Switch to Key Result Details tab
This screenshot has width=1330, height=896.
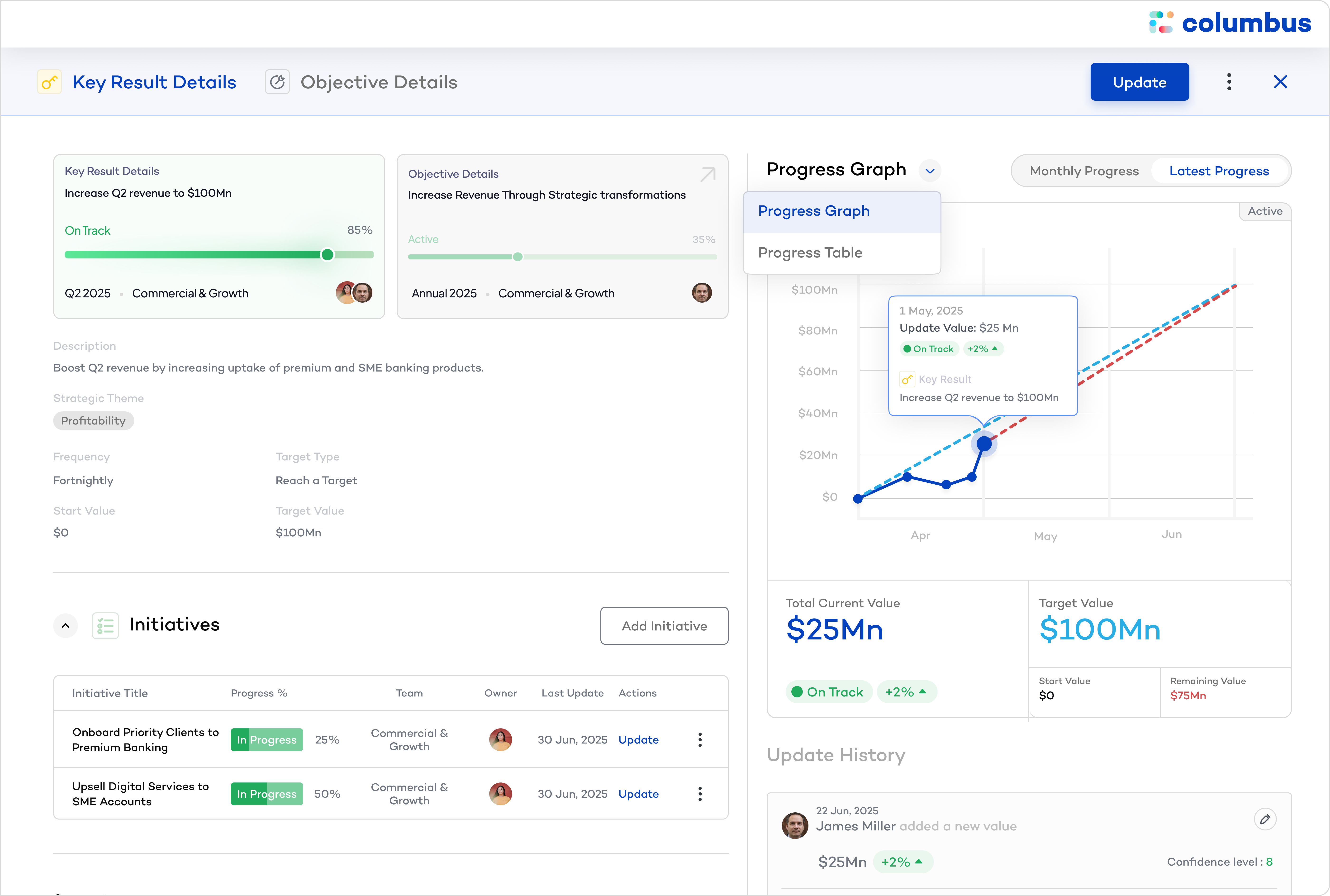(x=154, y=82)
